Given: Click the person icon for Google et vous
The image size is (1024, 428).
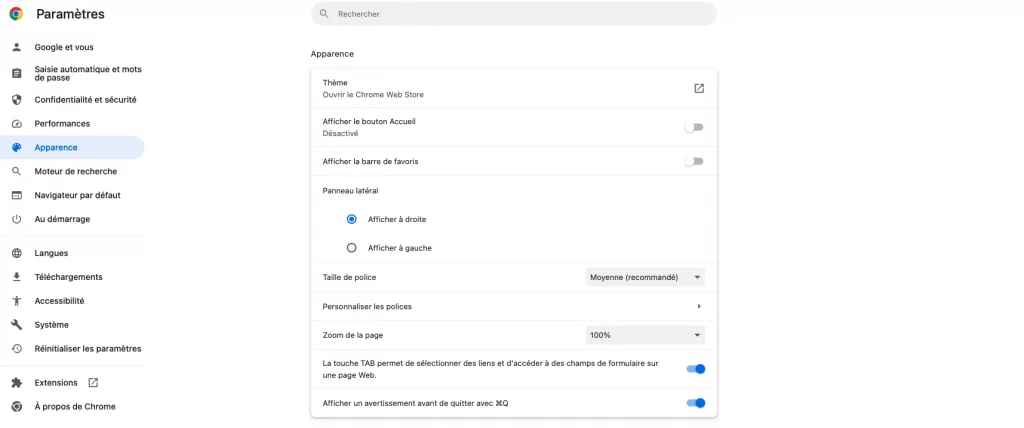Looking at the screenshot, I should [x=16, y=47].
